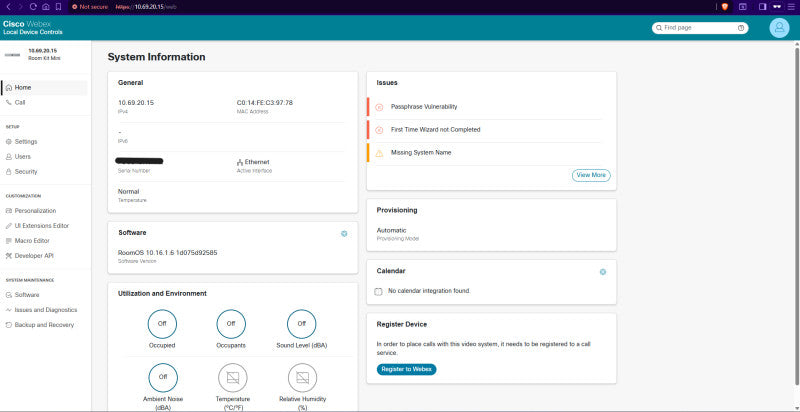This screenshot has width=800, height=412.
Task: Open Issues and Diagnostics
Action: pos(45,310)
